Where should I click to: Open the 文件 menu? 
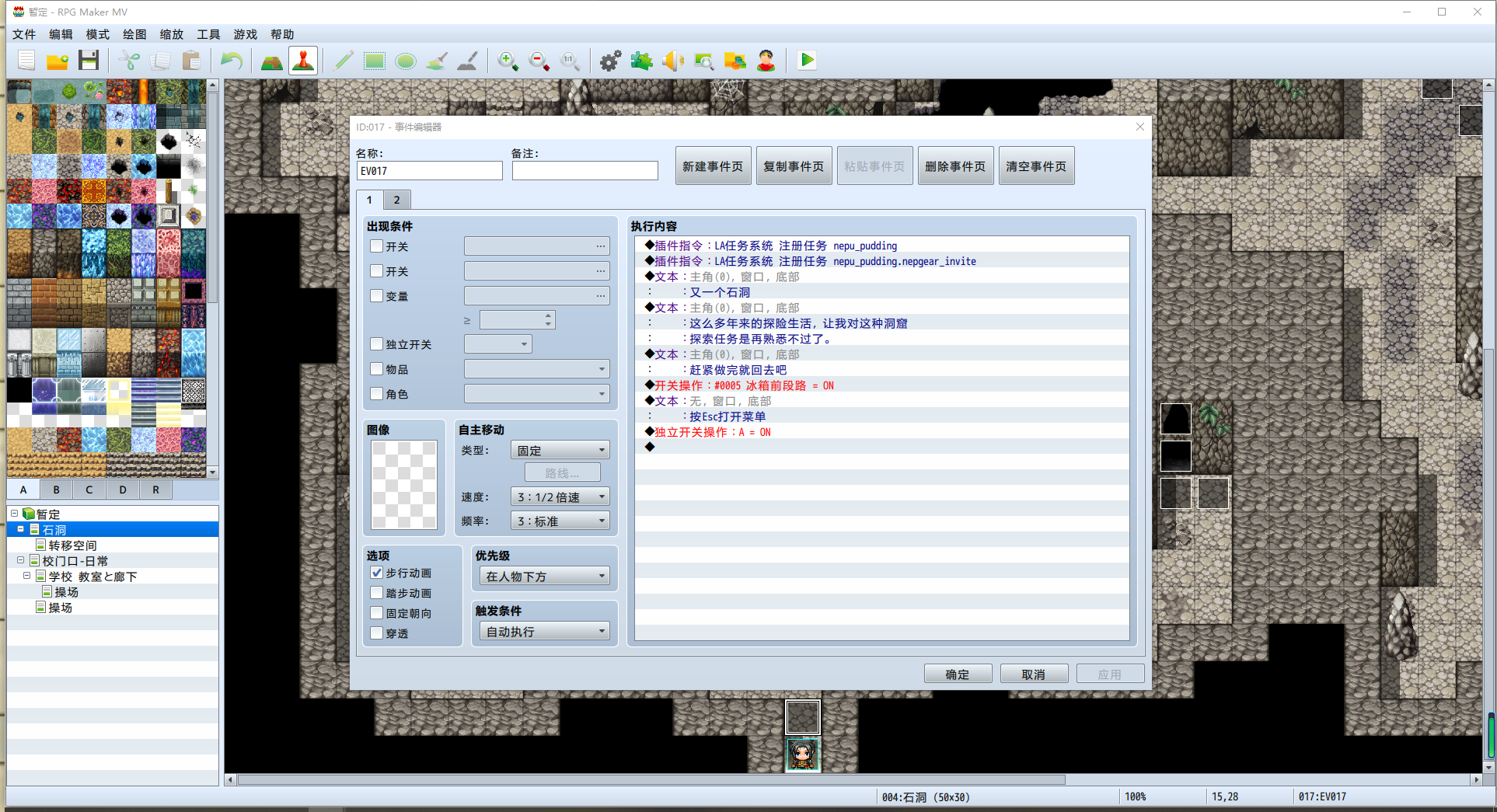tap(24, 34)
